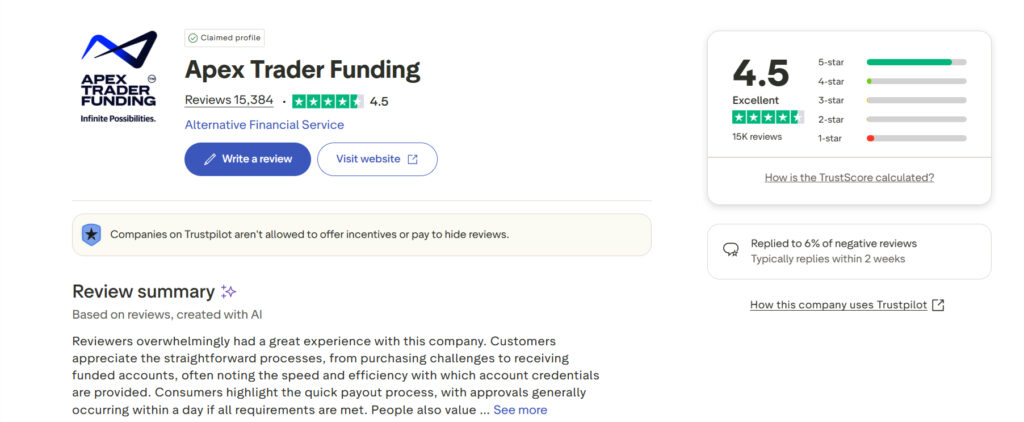
Task: Open Reviews 15,384 link
Action: coord(229,100)
